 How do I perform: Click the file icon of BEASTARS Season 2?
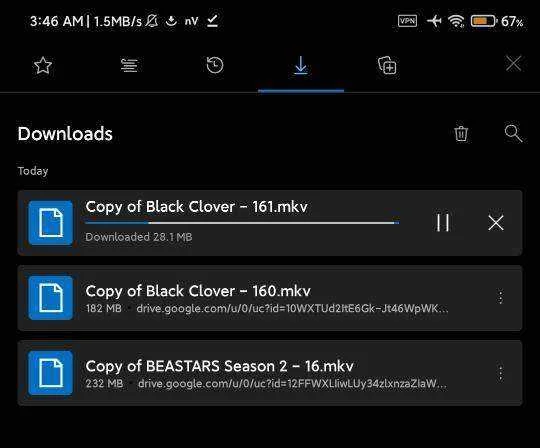tap(51, 373)
